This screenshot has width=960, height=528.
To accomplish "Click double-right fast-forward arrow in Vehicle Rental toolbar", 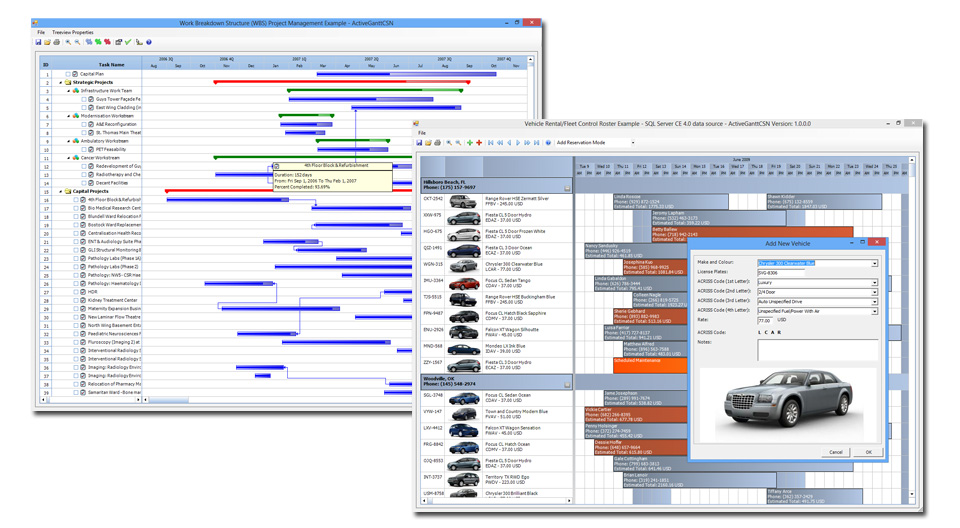I will [x=527, y=143].
